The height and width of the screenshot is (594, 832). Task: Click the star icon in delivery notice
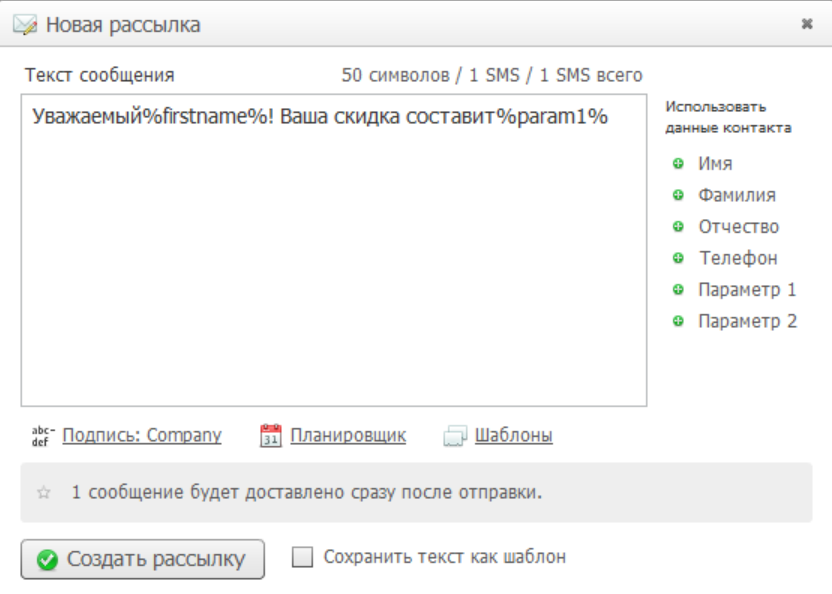(43, 493)
